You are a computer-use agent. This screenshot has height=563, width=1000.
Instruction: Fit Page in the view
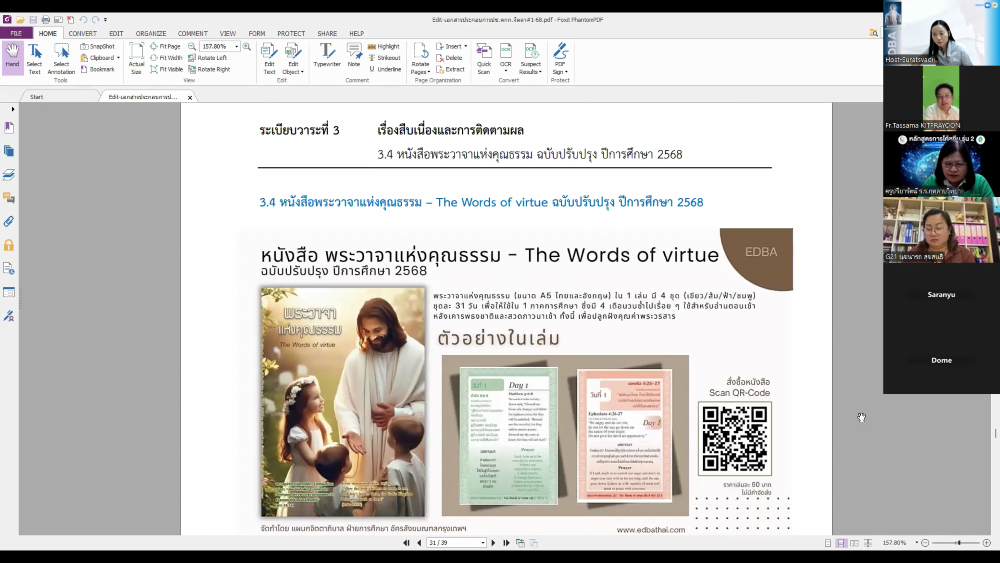click(x=166, y=47)
